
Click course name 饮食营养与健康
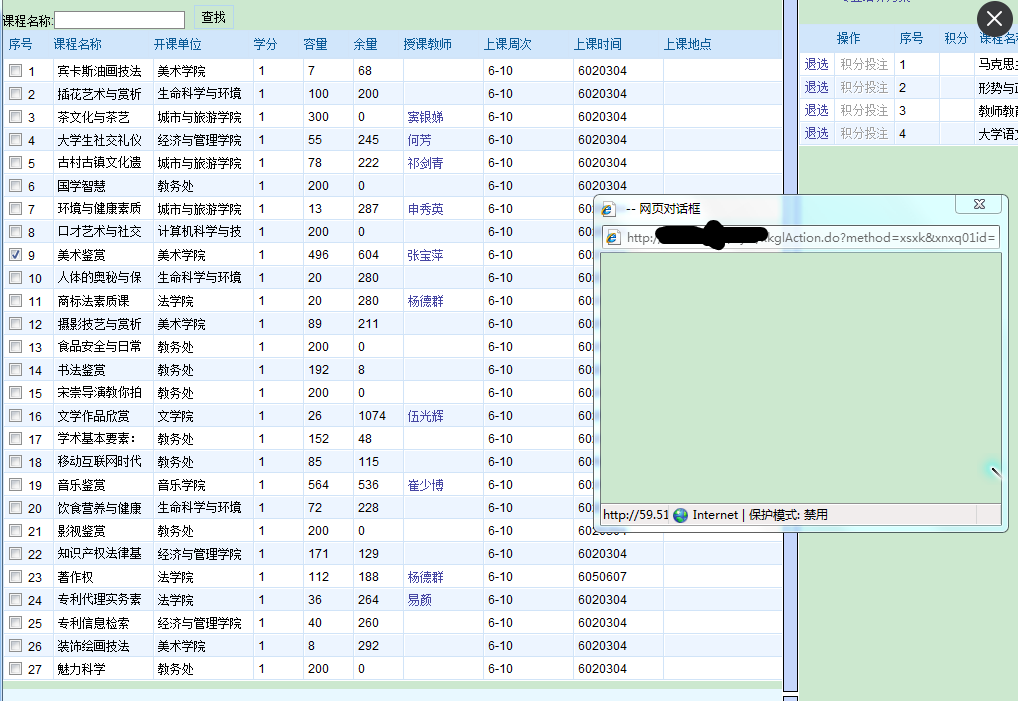point(99,508)
